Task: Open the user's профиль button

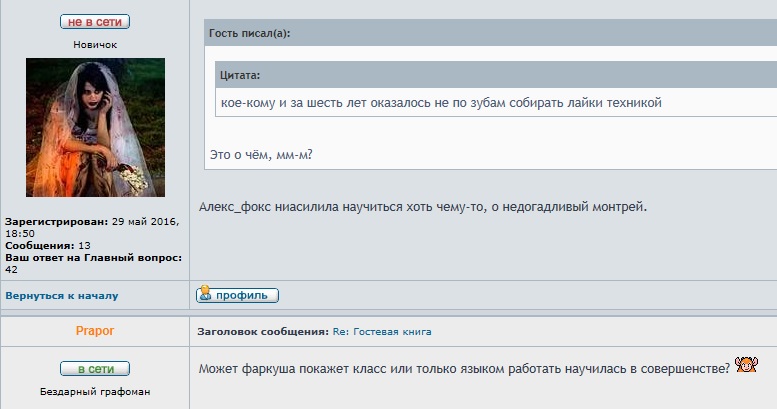Action: 237,295
